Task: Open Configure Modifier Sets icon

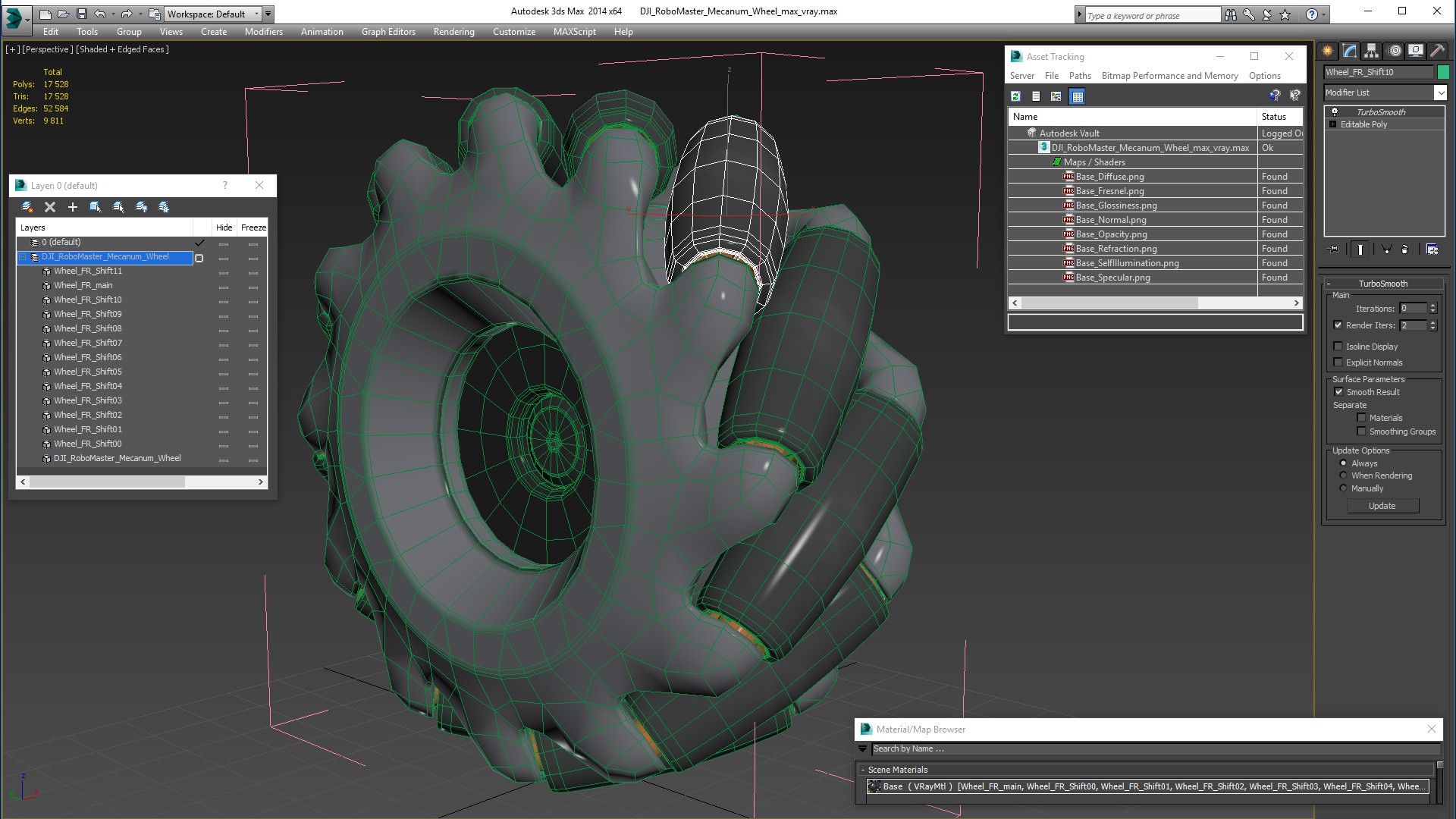Action: pyautogui.click(x=1432, y=249)
